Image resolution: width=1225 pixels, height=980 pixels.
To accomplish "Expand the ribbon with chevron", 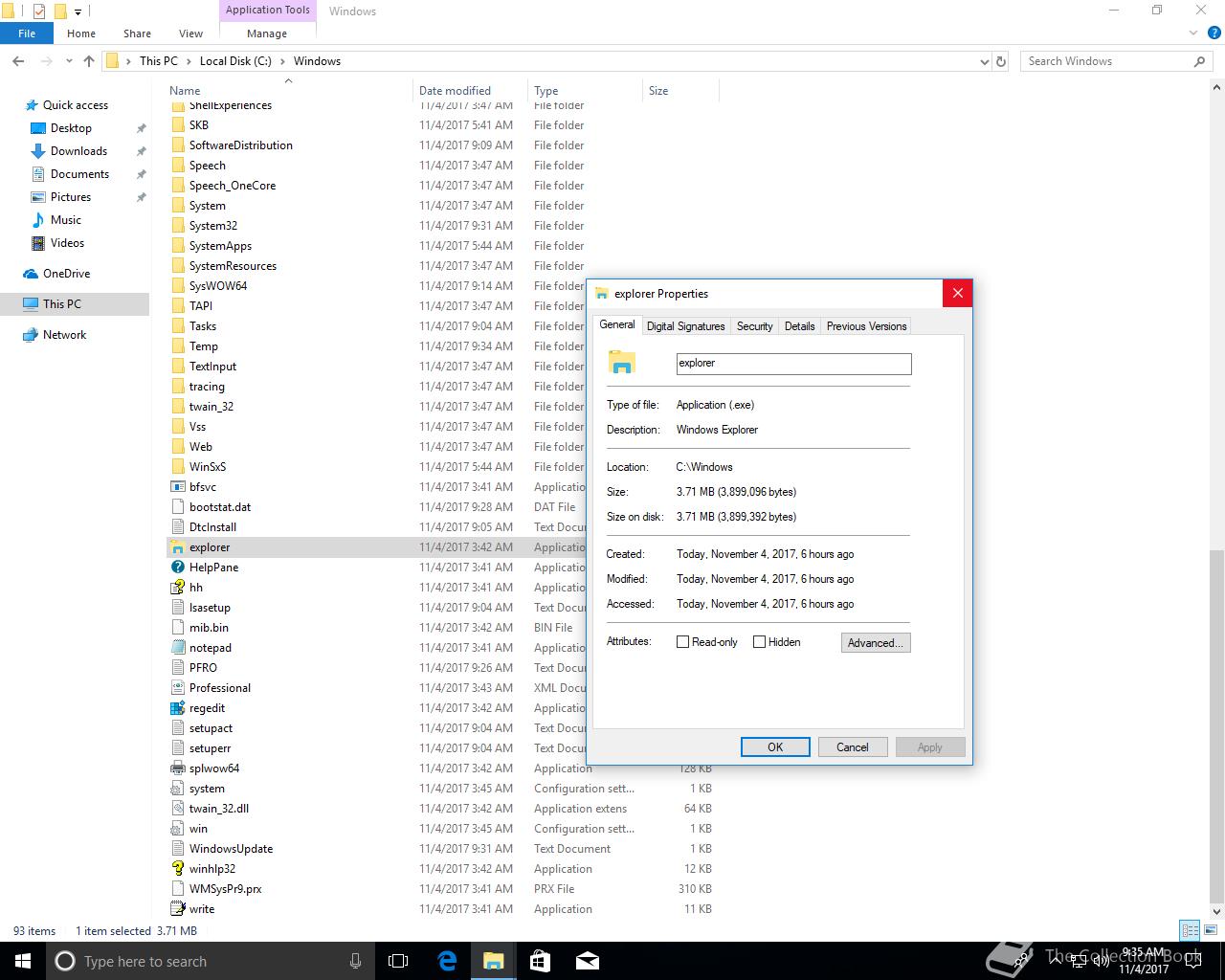I will click(1193, 33).
